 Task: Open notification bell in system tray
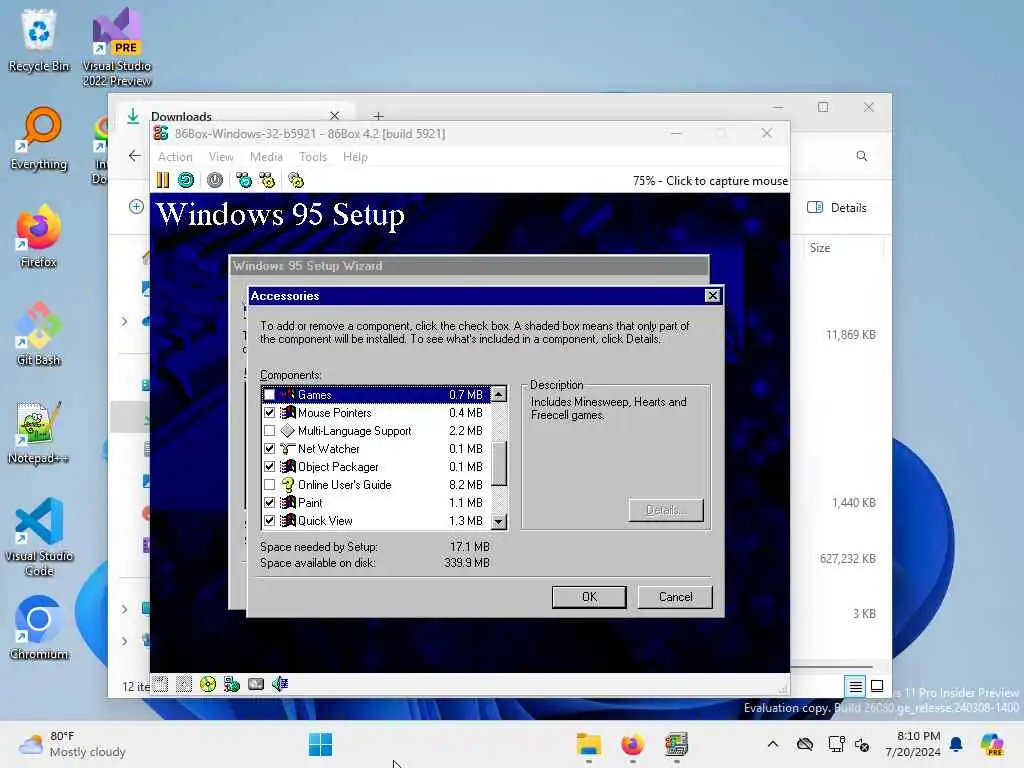[956, 744]
